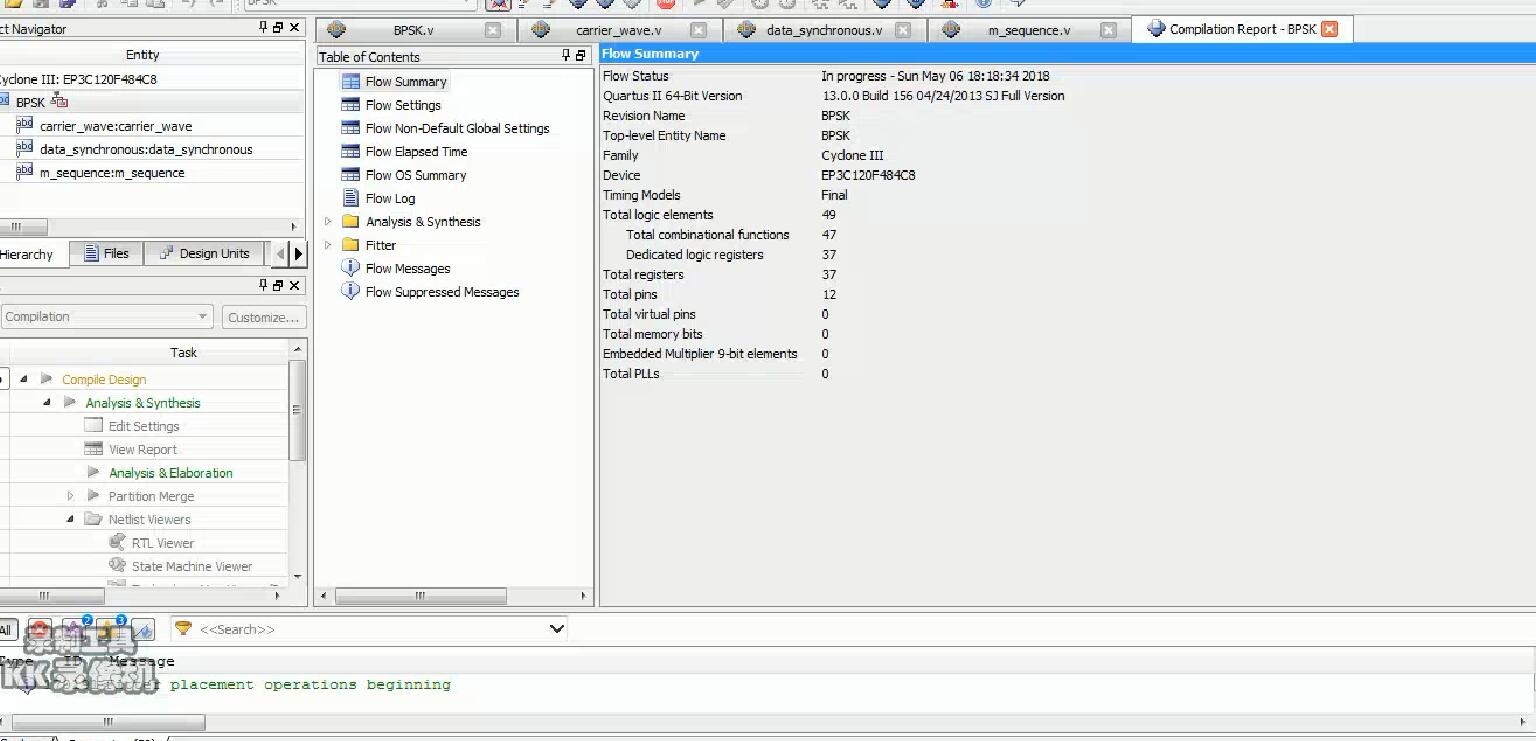This screenshot has height=741, width=1536.
Task: Float the Tasks panel
Action: (278, 285)
